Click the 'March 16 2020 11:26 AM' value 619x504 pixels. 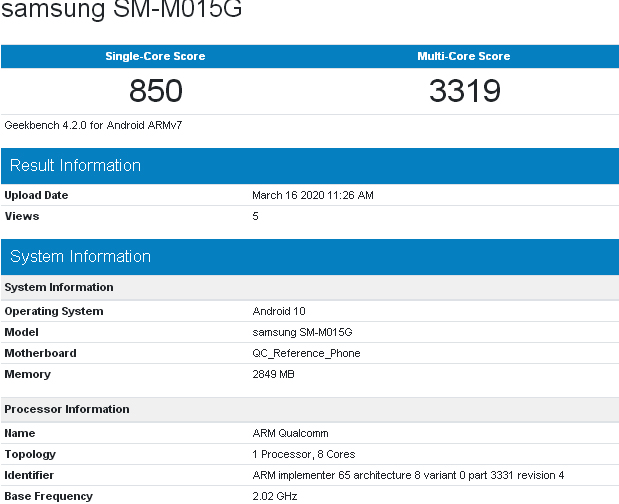pos(313,195)
